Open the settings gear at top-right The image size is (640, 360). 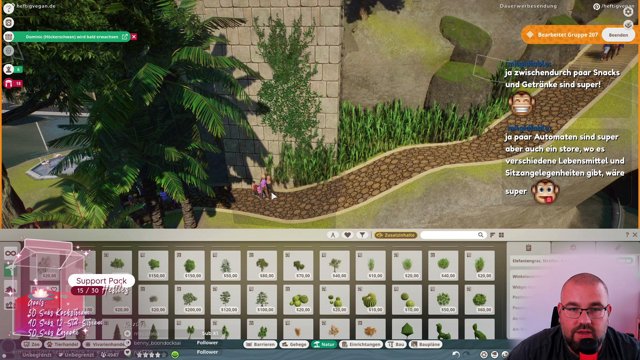(x=628, y=11)
